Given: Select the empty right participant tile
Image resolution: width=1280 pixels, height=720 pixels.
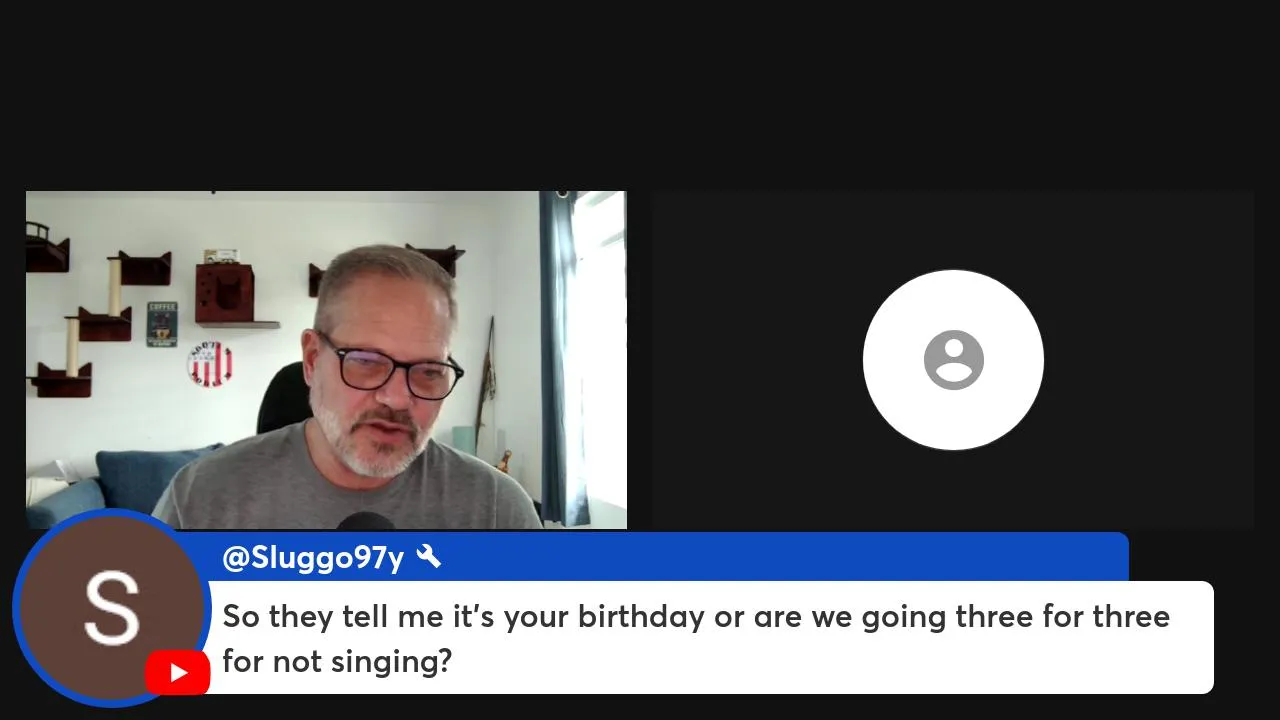Looking at the screenshot, I should [953, 360].
